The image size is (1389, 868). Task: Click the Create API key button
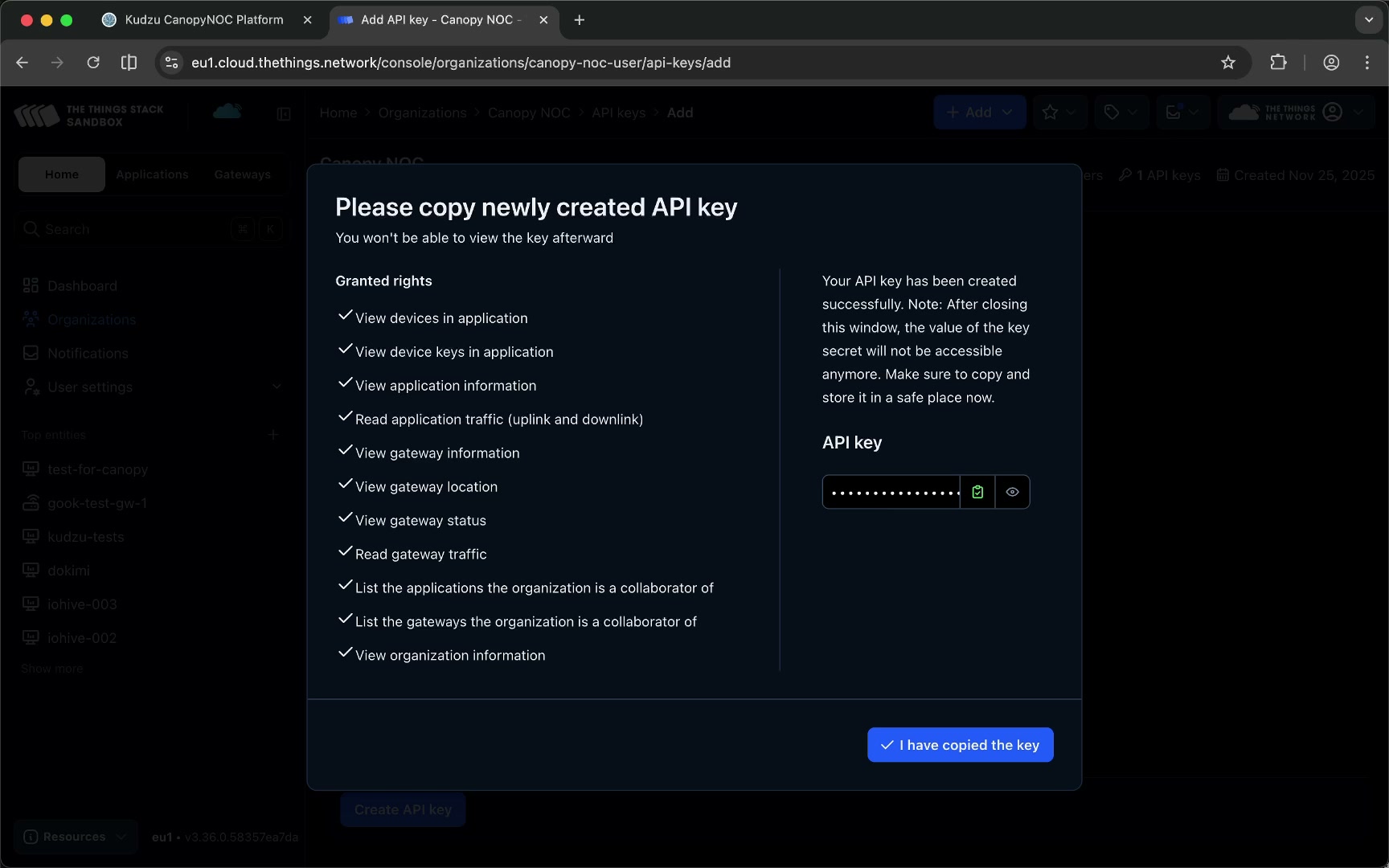point(403,809)
